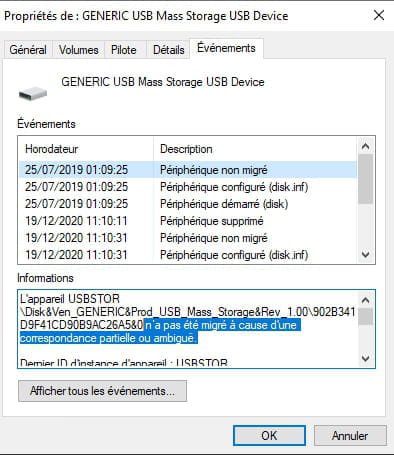
Task: Click the Afficher tous les événements button
Action: [x=102, y=391]
